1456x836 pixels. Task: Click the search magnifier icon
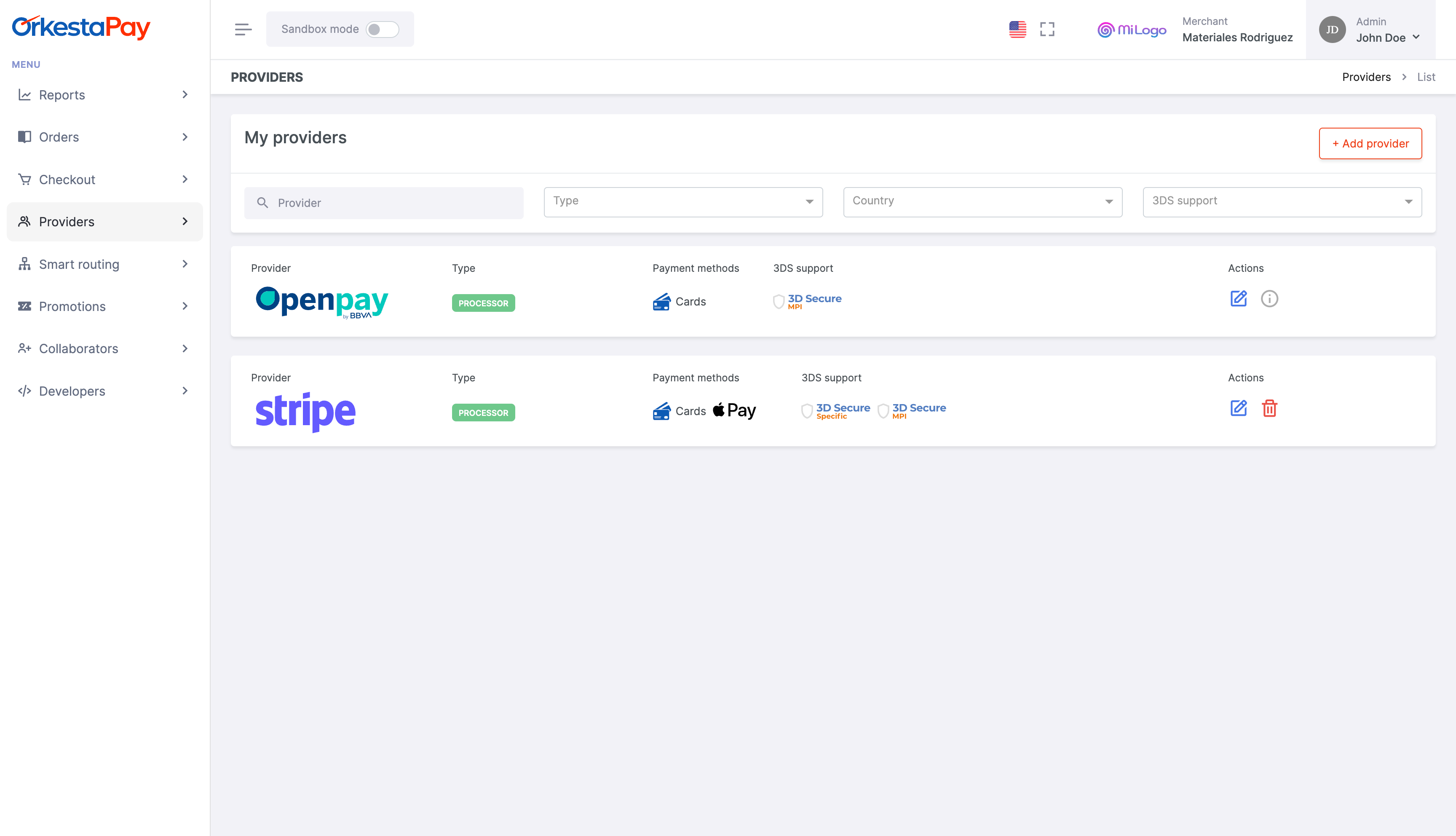coord(262,203)
